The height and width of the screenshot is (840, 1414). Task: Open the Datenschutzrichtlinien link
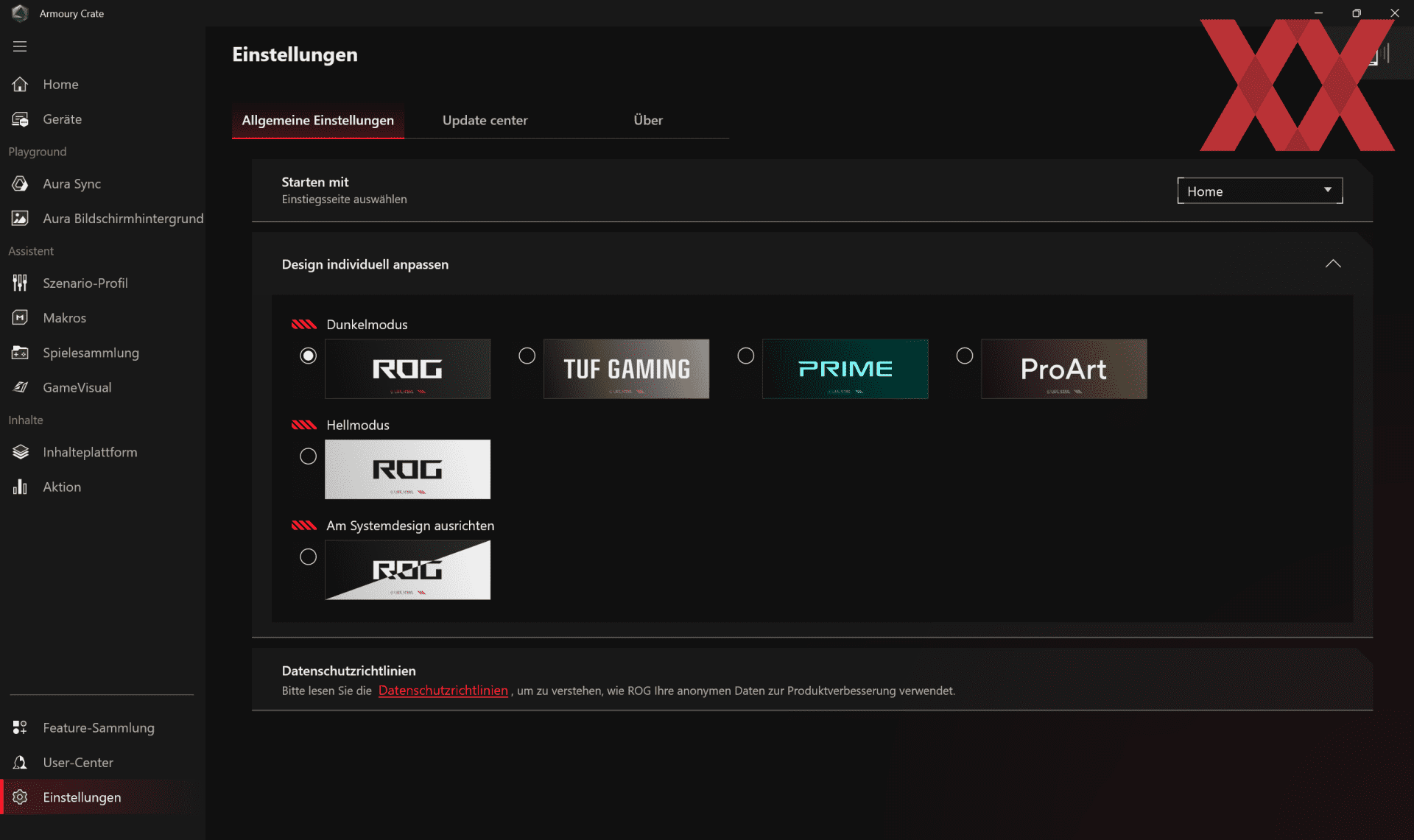pos(443,691)
